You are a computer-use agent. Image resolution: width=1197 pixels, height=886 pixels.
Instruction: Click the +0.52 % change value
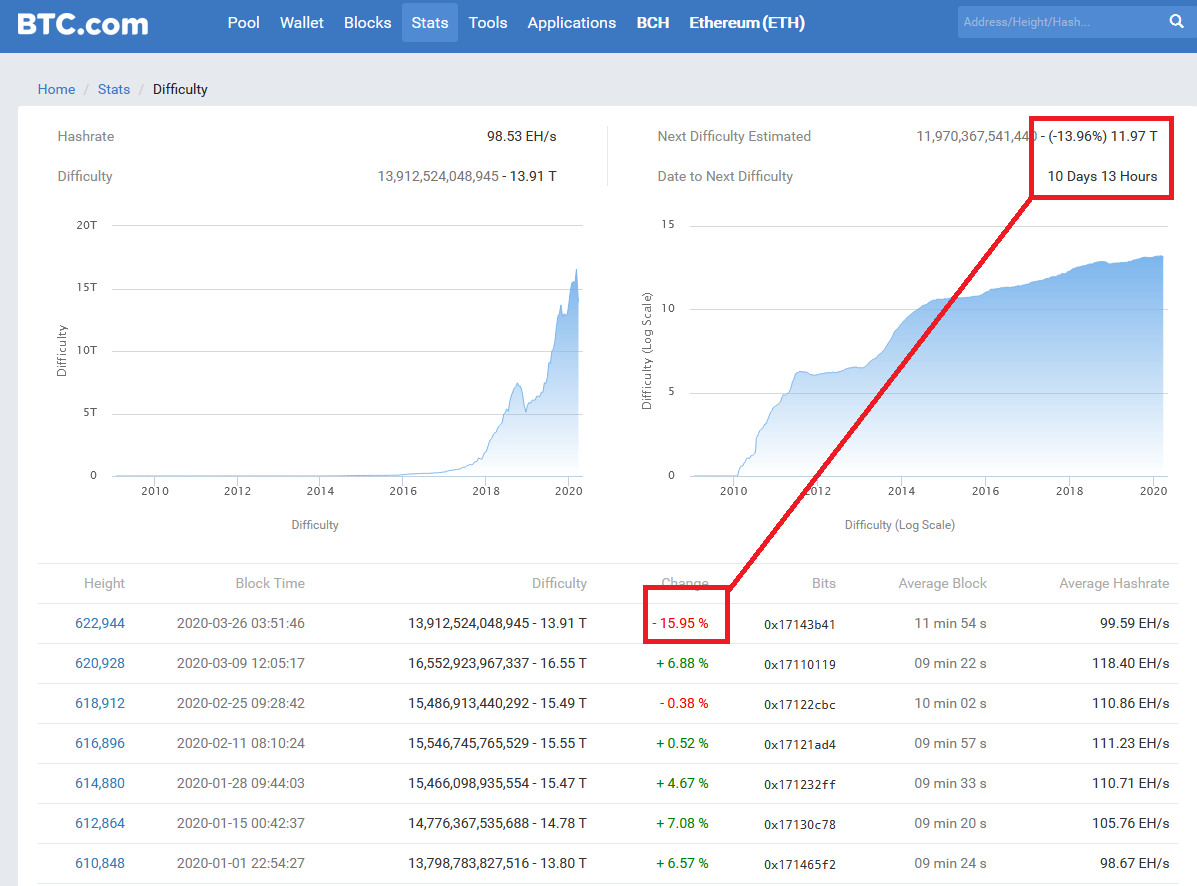pos(682,743)
